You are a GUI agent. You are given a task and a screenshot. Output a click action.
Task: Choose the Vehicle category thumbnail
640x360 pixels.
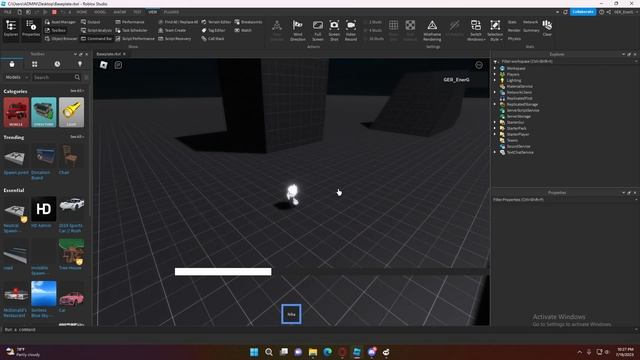pyautogui.click(x=16, y=112)
